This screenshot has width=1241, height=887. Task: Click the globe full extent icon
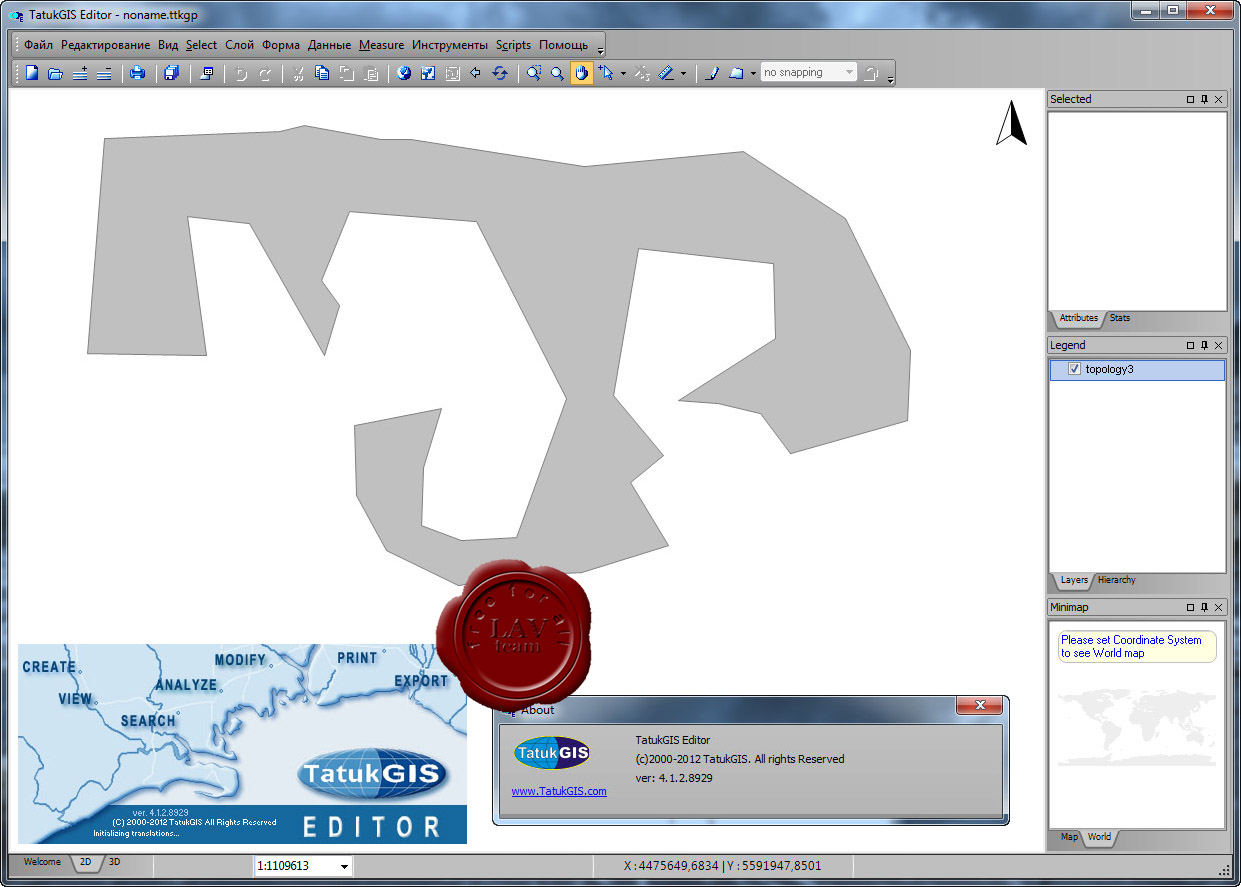404,73
